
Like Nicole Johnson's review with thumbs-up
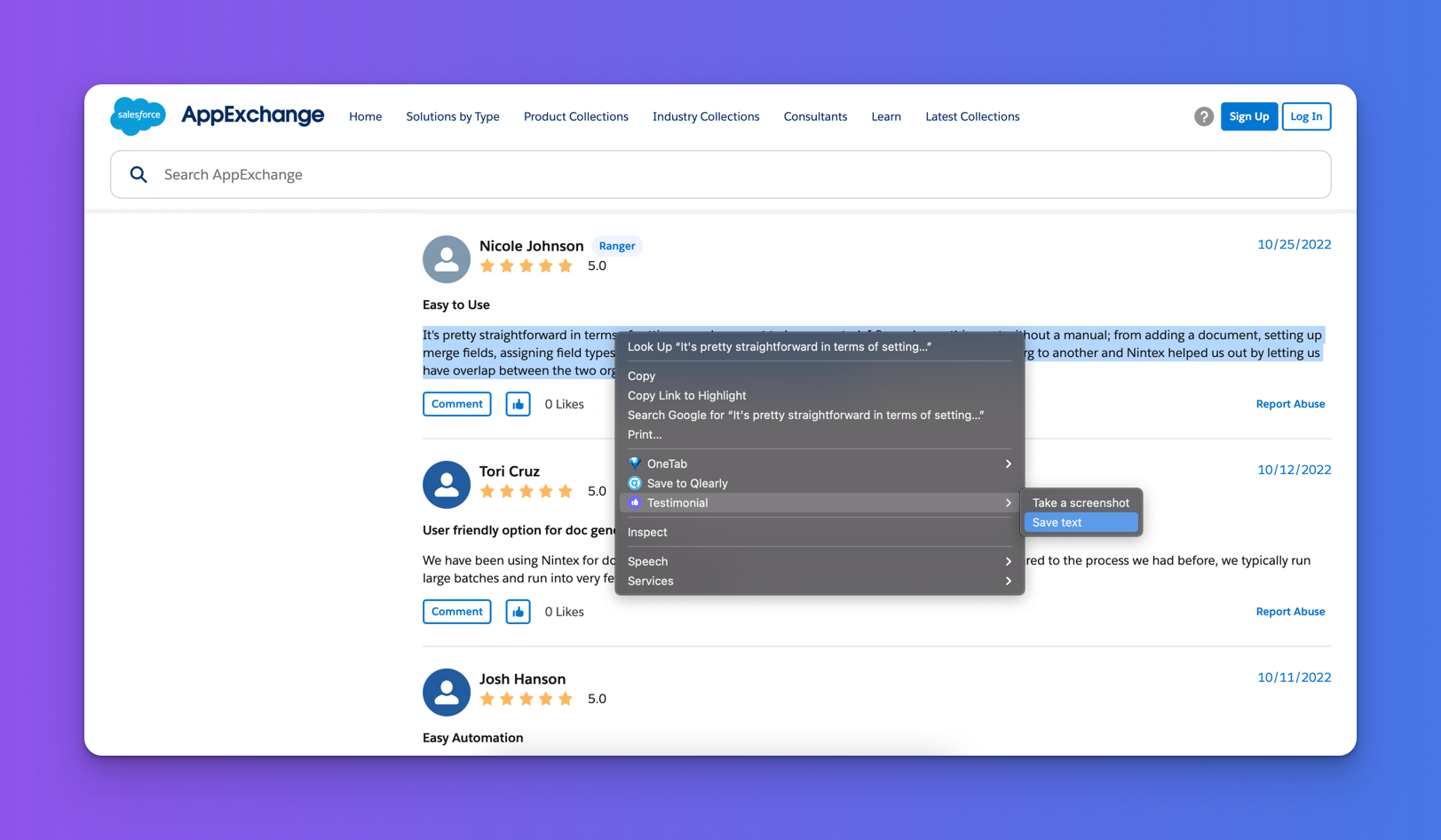pos(519,404)
